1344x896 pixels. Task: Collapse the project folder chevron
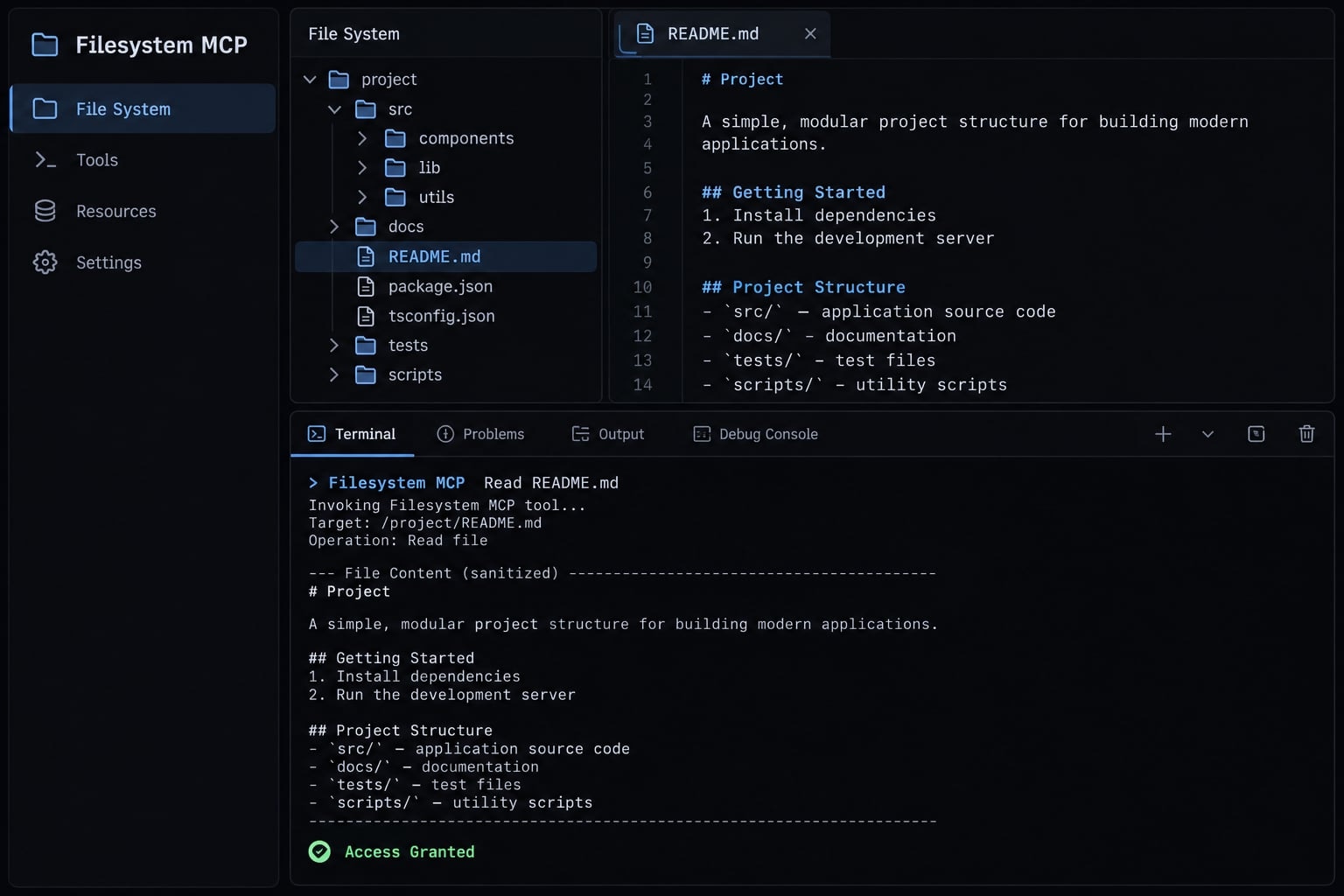[x=310, y=80]
